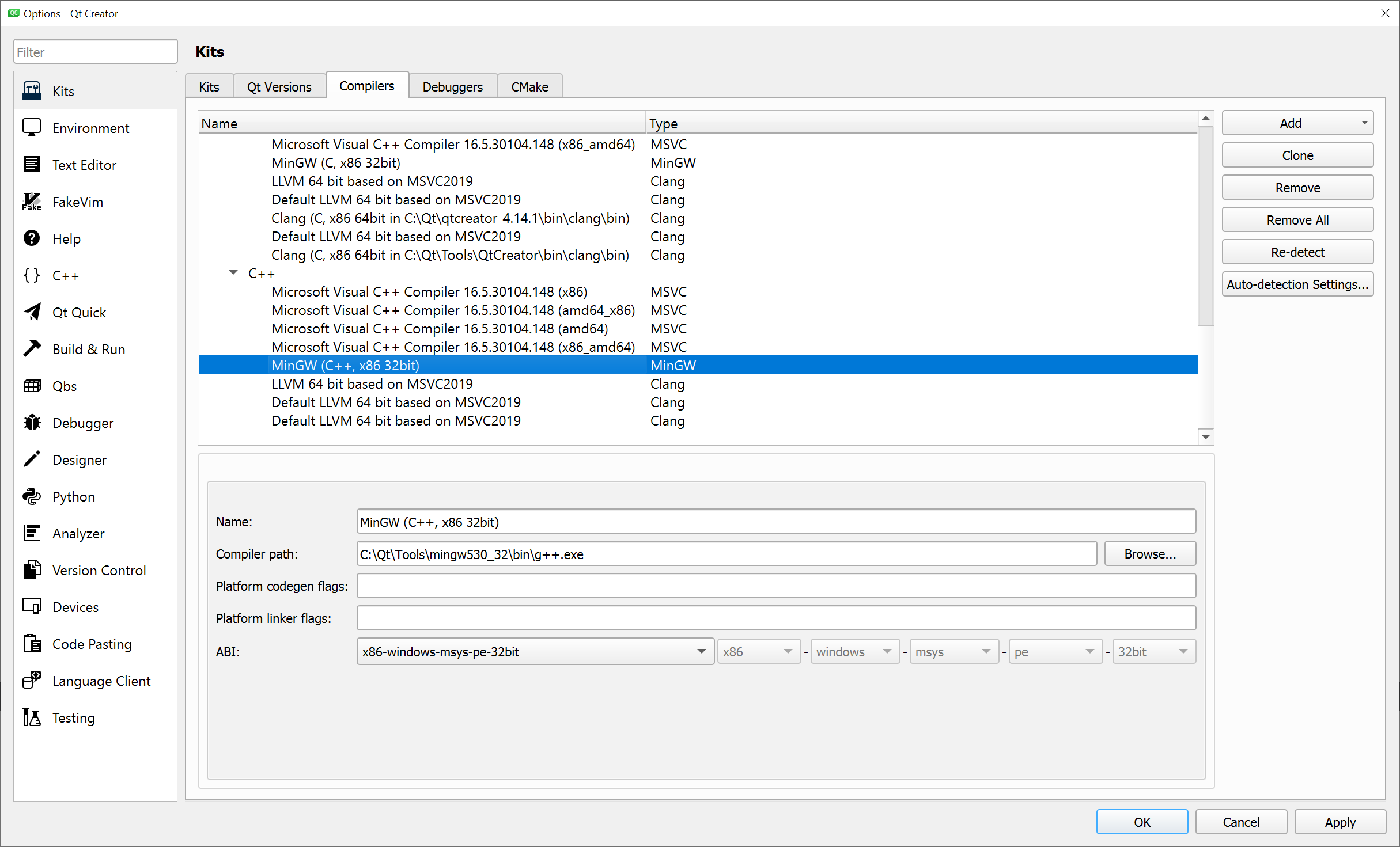Click the compiler list scroll-down arrow
The width and height of the screenshot is (1400, 847).
point(1205,437)
